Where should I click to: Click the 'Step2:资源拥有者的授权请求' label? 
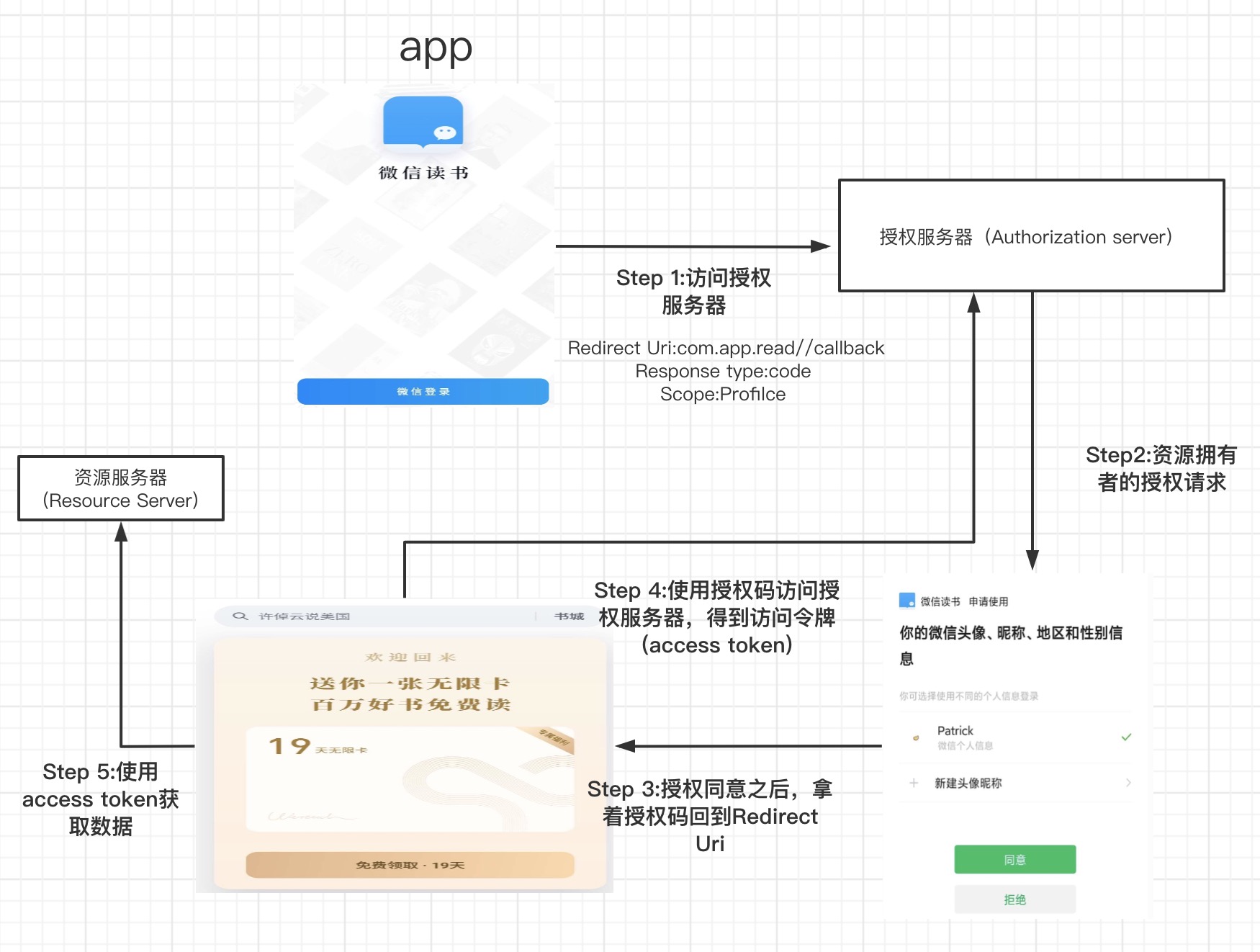click(1161, 469)
